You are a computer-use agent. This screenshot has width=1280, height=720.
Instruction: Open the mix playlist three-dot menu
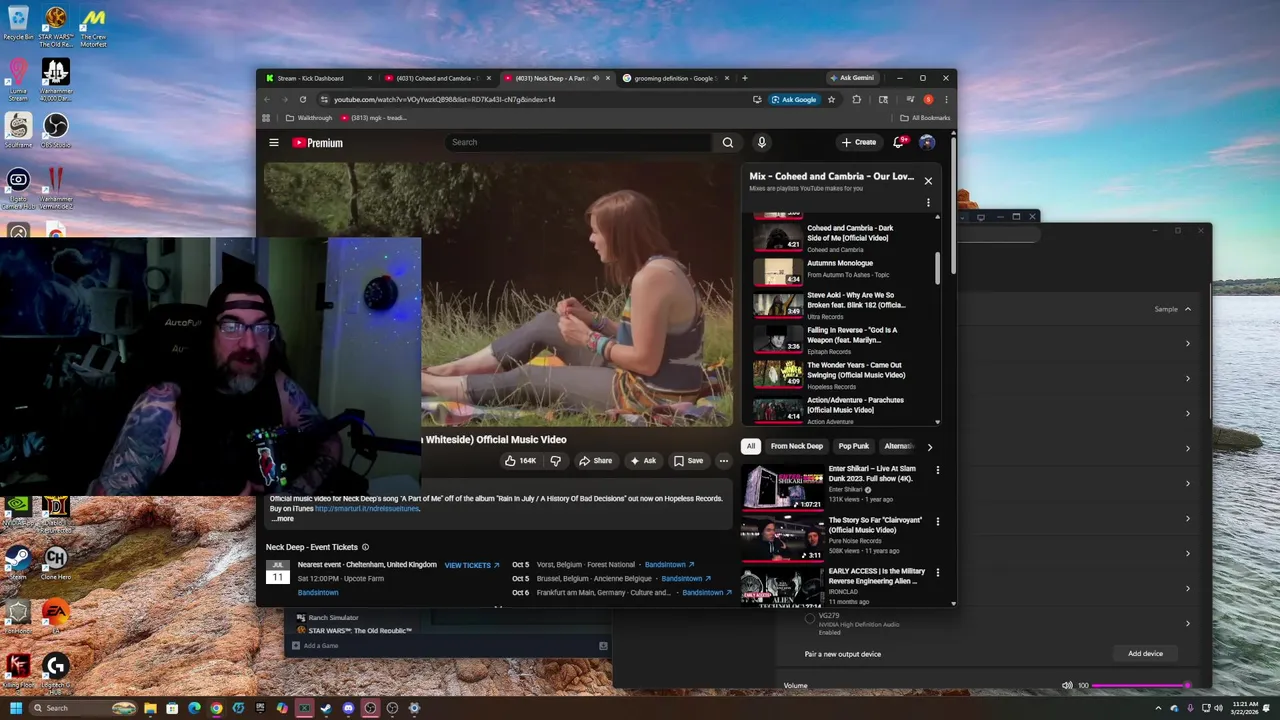928,203
